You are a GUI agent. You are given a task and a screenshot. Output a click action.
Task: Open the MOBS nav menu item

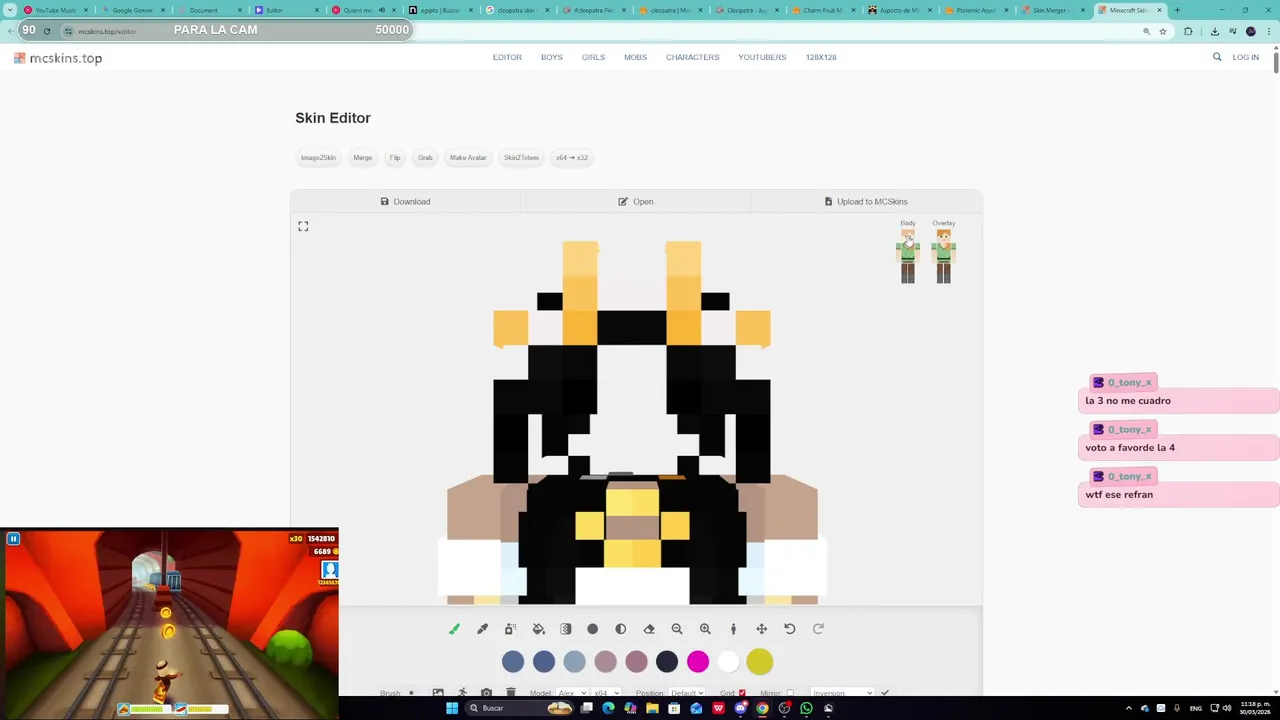pos(635,57)
